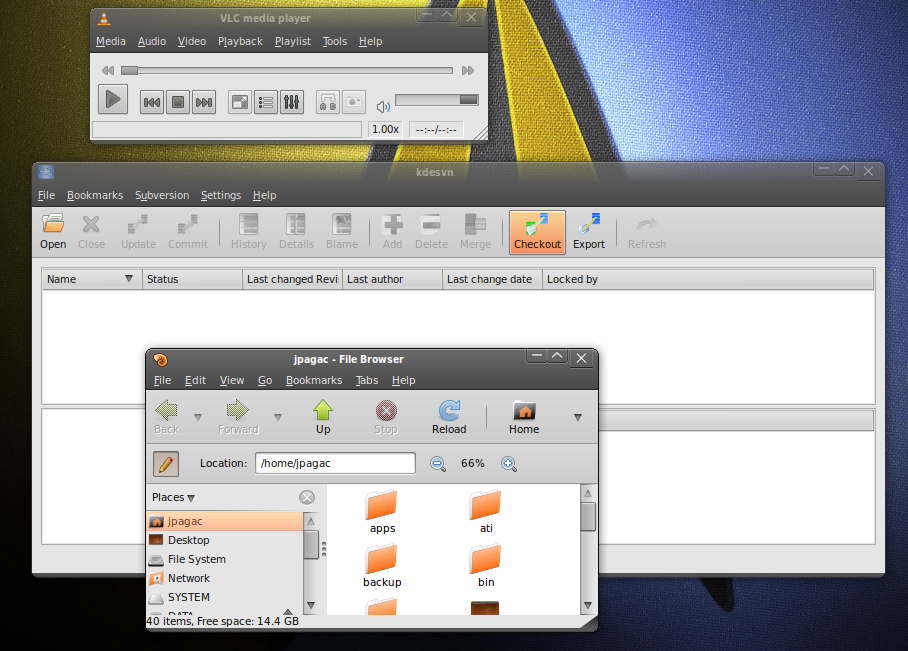Open kdesvn Subversion menu
908x651 pixels.
pyautogui.click(x=162, y=195)
